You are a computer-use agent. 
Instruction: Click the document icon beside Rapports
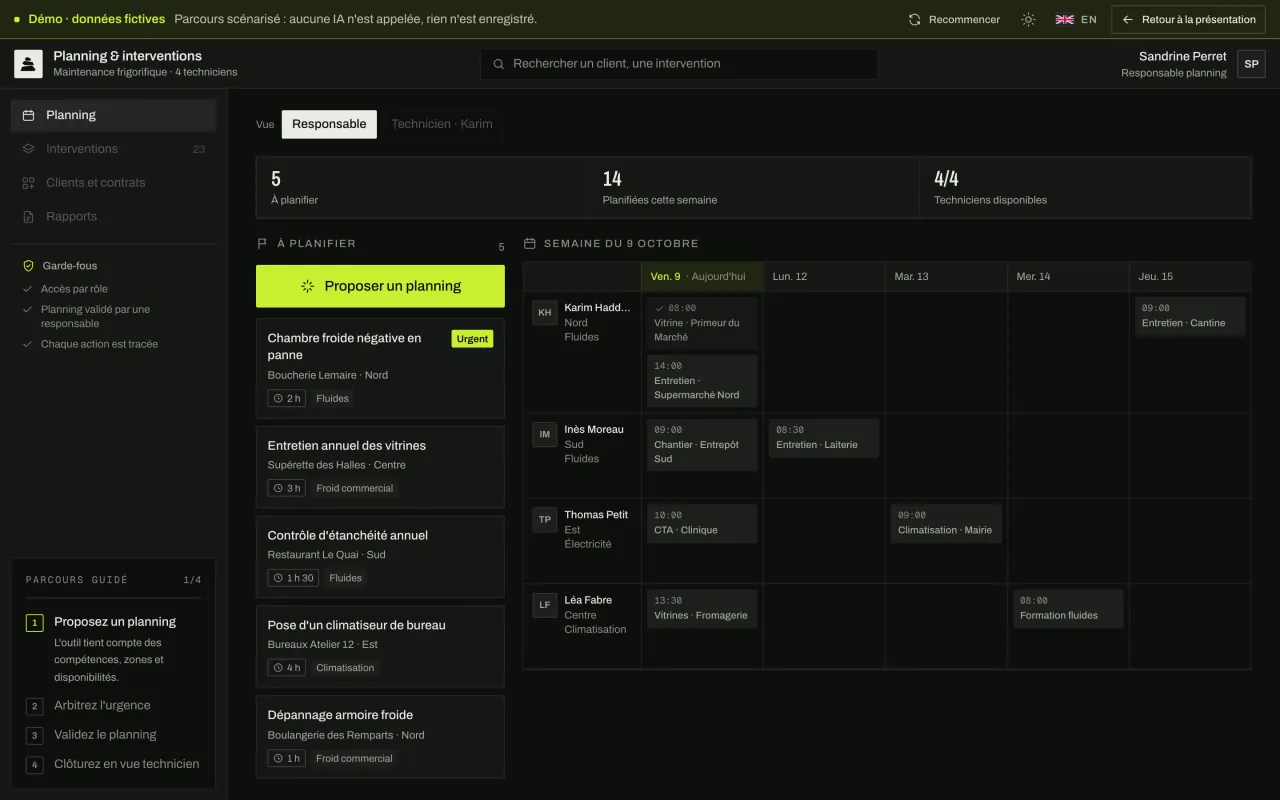[x=28, y=217]
